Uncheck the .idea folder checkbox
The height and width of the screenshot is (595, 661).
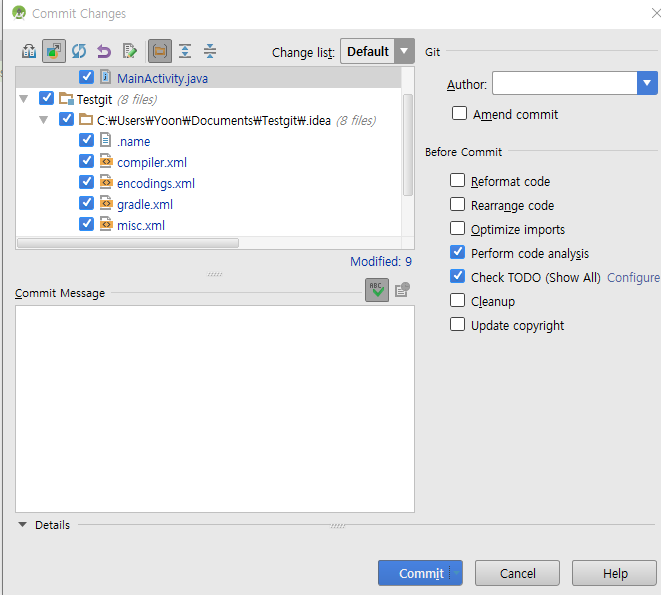66,119
